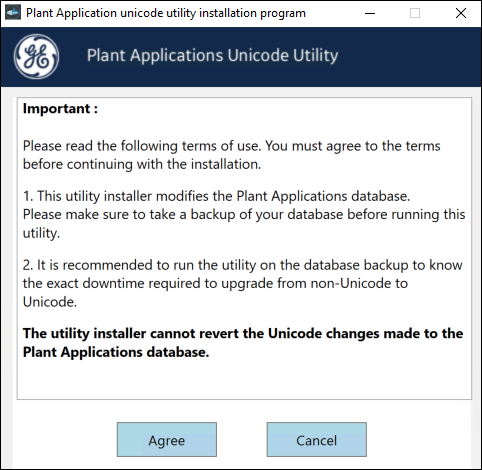This screenshot has height=470, width=482.
Task: Click the bold Important heading
Action: coord(60,109)
